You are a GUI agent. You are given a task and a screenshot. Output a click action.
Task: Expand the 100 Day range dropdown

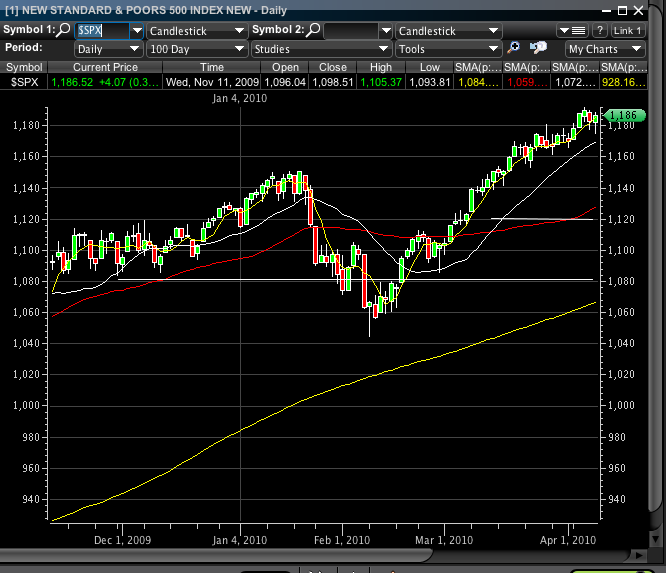[x=196, y=48]
